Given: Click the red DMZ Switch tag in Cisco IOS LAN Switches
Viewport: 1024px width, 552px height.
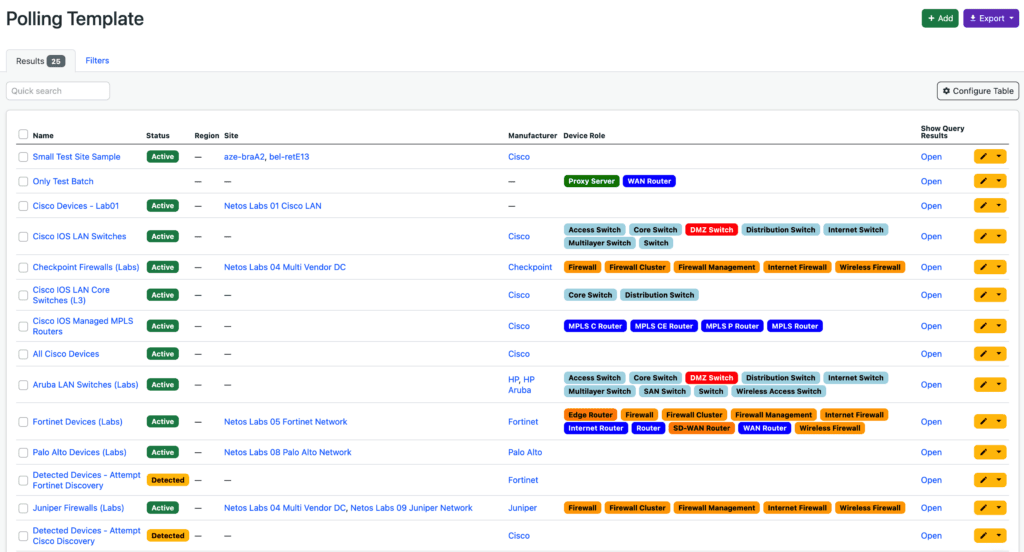Looking at the screenshot, I should tap(711, 230).
